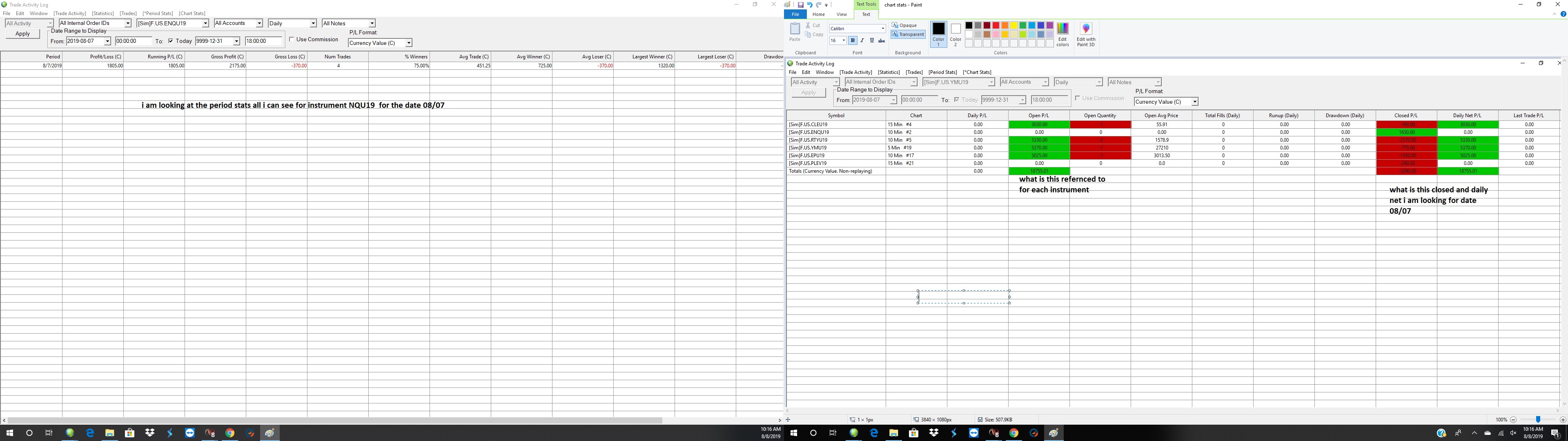Toggle the Today checkbox in left window
The width and height of the screenshot is (1568, 441).
171,41
